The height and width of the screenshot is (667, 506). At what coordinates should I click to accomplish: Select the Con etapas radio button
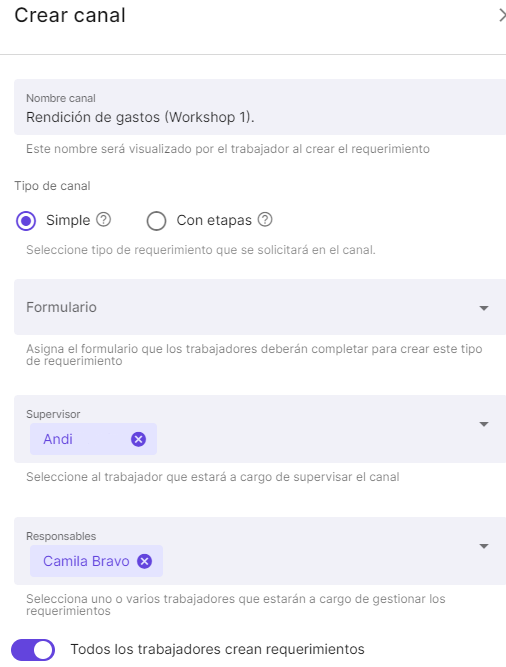156,221
